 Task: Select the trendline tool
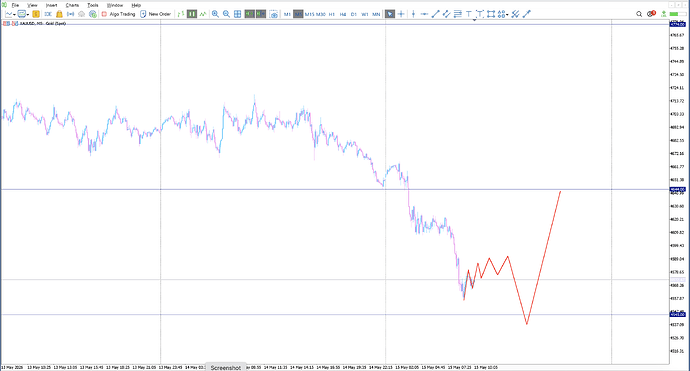[x=435, y=14]
